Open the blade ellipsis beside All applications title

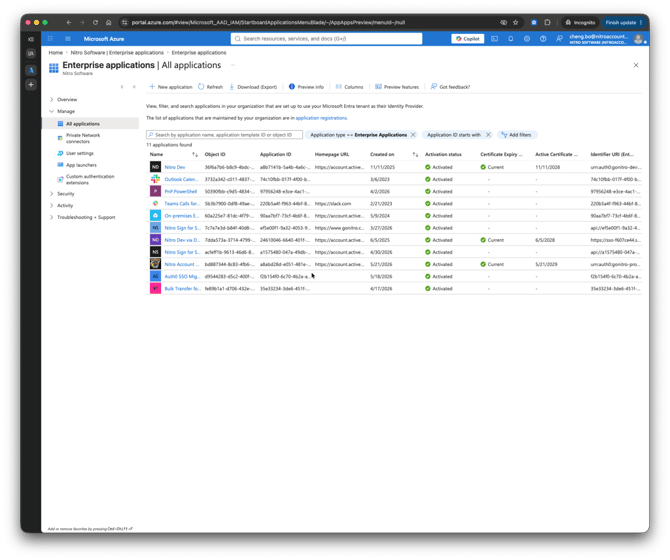(233, 65)
